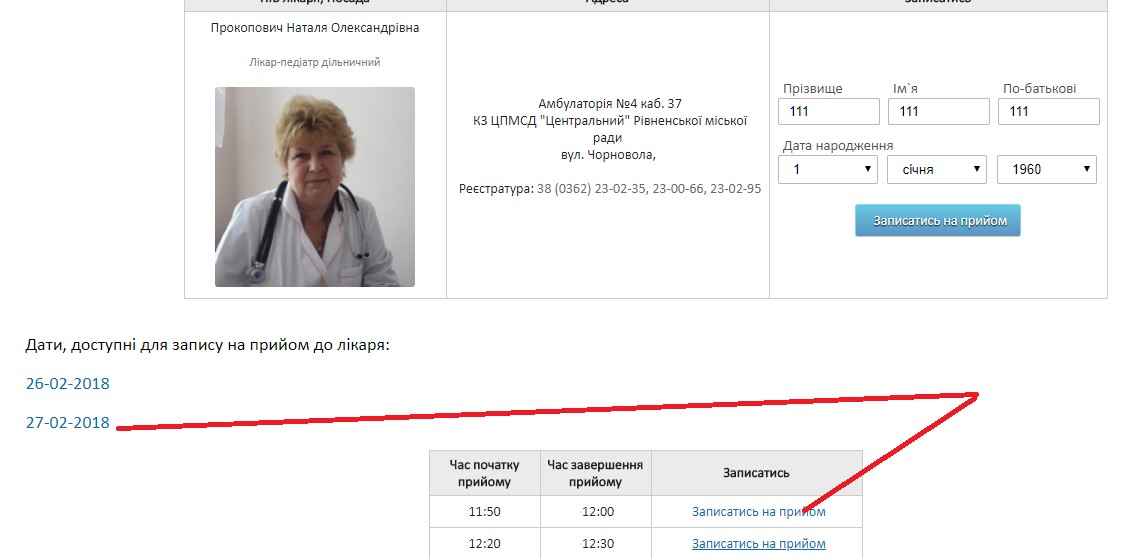Select the date link 26-02-2018
This screenshot has width=1133, height=559.
click(68, 384)
